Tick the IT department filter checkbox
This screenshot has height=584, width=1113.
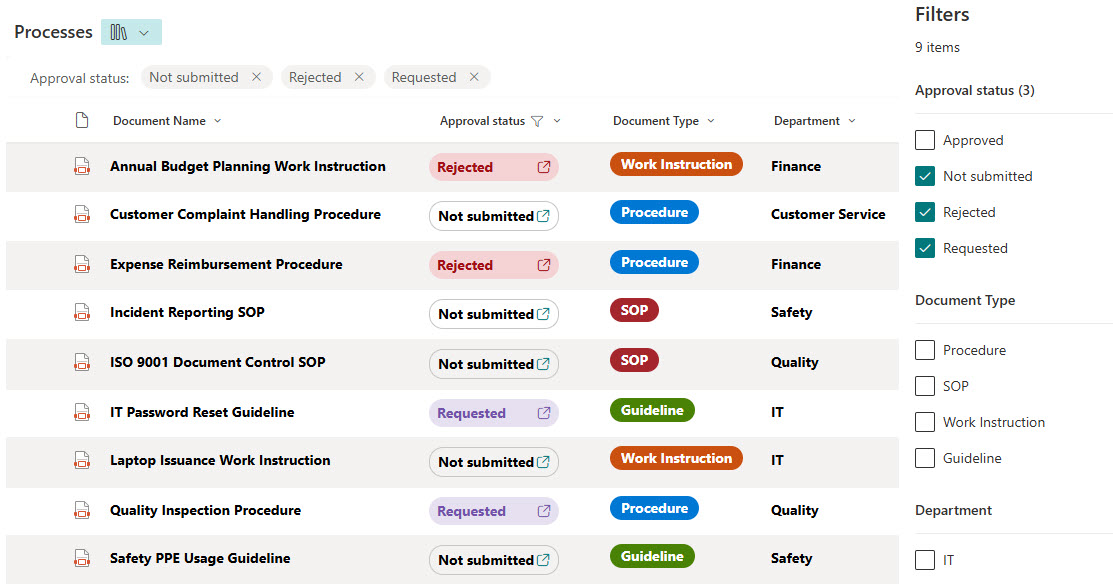click(x=925, y=560)
